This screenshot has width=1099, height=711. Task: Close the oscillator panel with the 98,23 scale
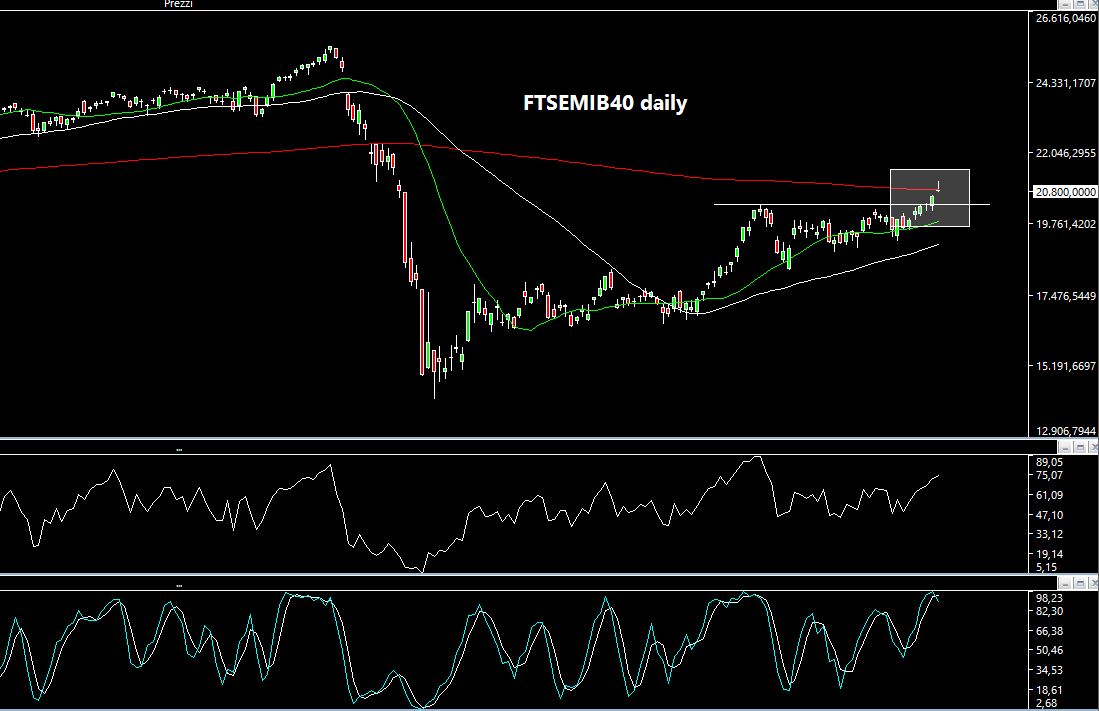click(1093, 583)
